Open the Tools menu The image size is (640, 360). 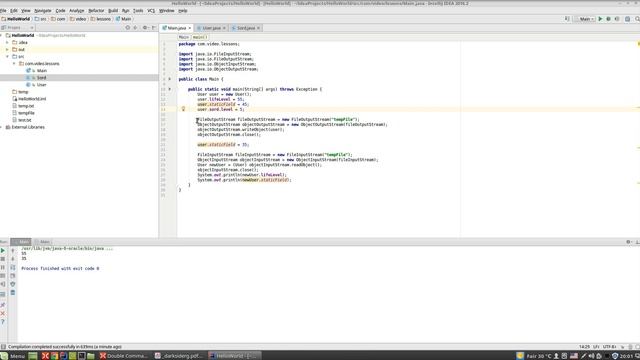[x=138, y=11]
